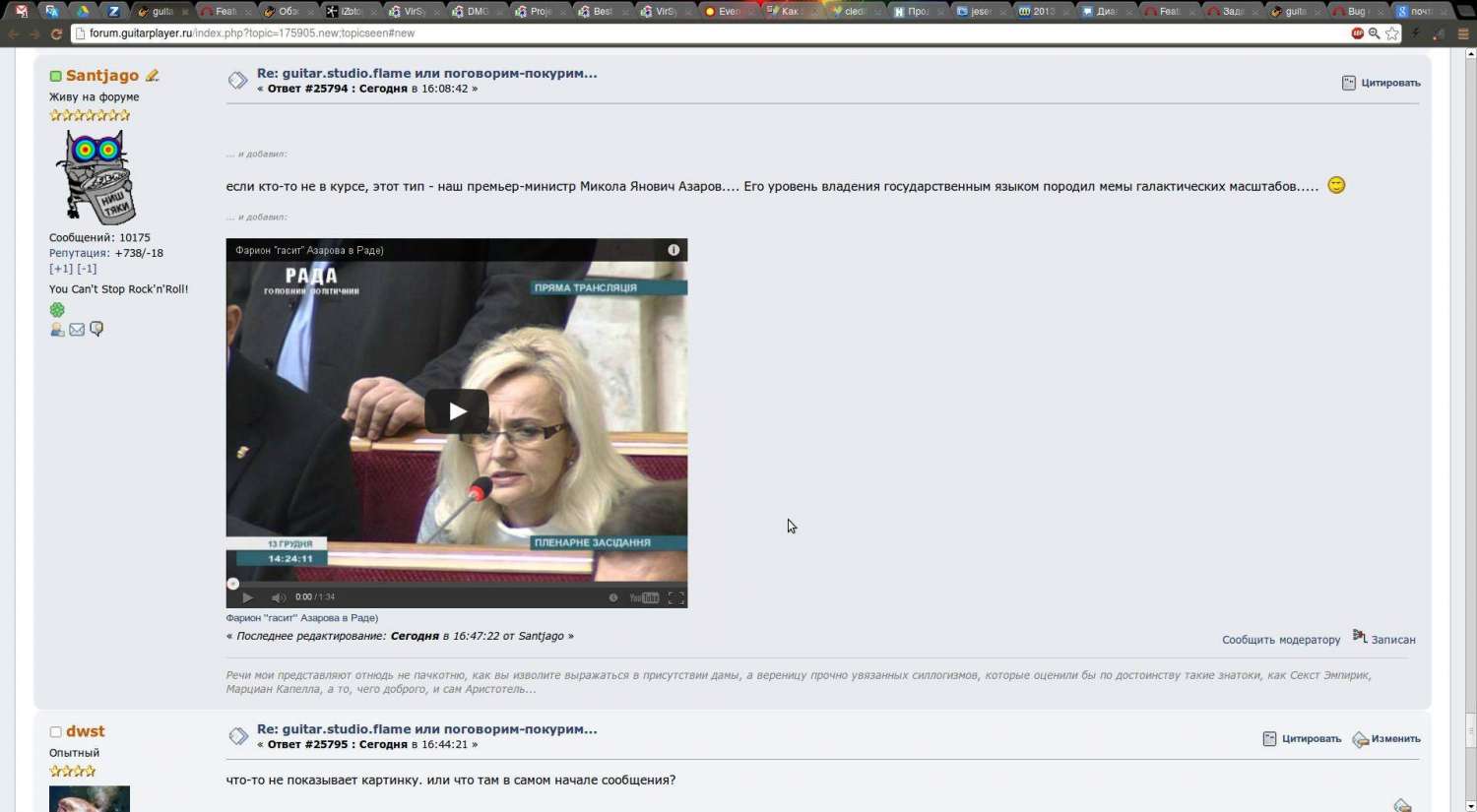The width and height of the screenshot is (1477, 812).
Task: Click the small play button in video controls
Action: pyautogui.click(x=247, y=597)
